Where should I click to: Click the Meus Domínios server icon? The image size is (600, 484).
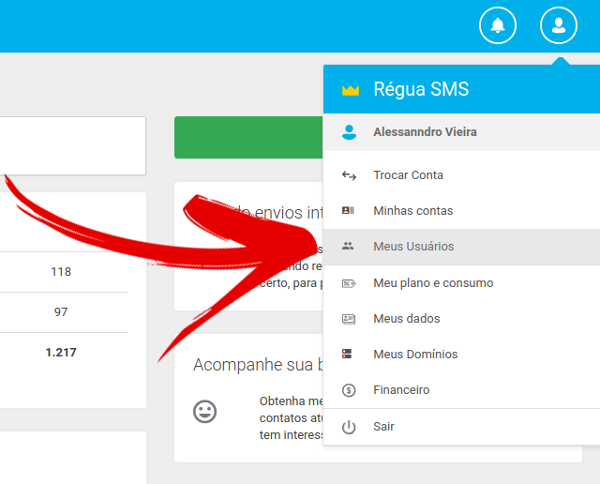pyautogui.click(x=349, y=354)
